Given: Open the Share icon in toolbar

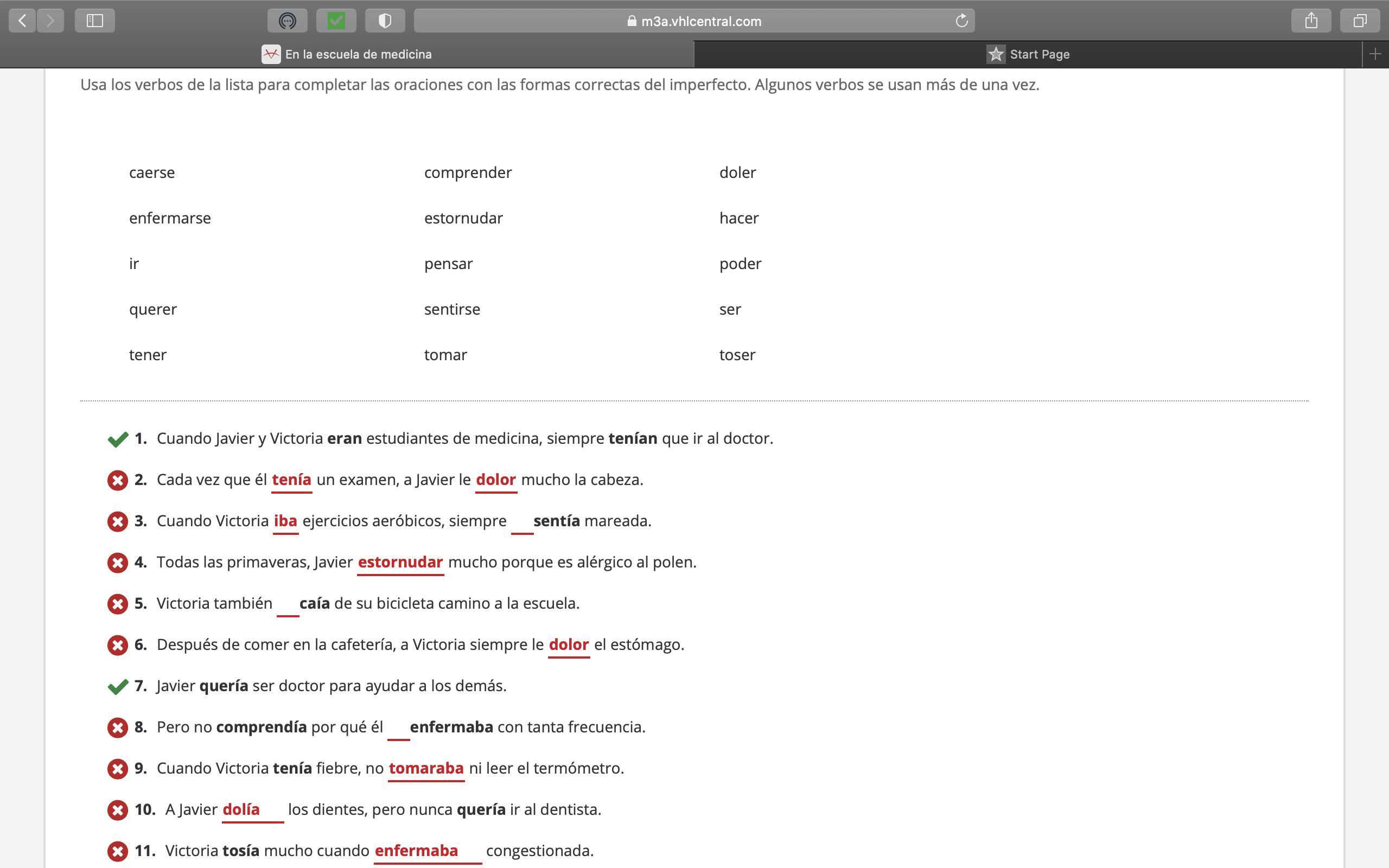Looking at the screenshot, I should coord(1311,21).
